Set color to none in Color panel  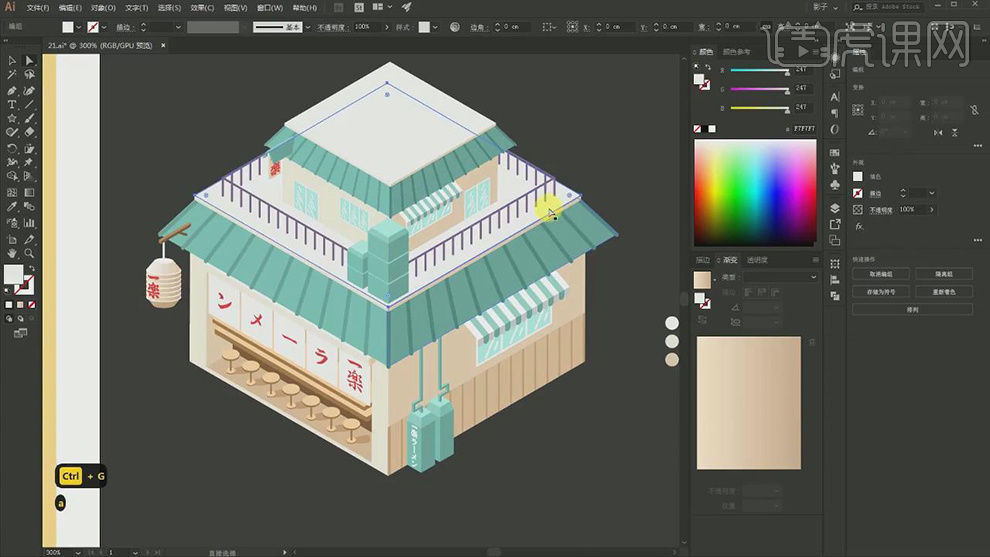(x=699, y=129)
